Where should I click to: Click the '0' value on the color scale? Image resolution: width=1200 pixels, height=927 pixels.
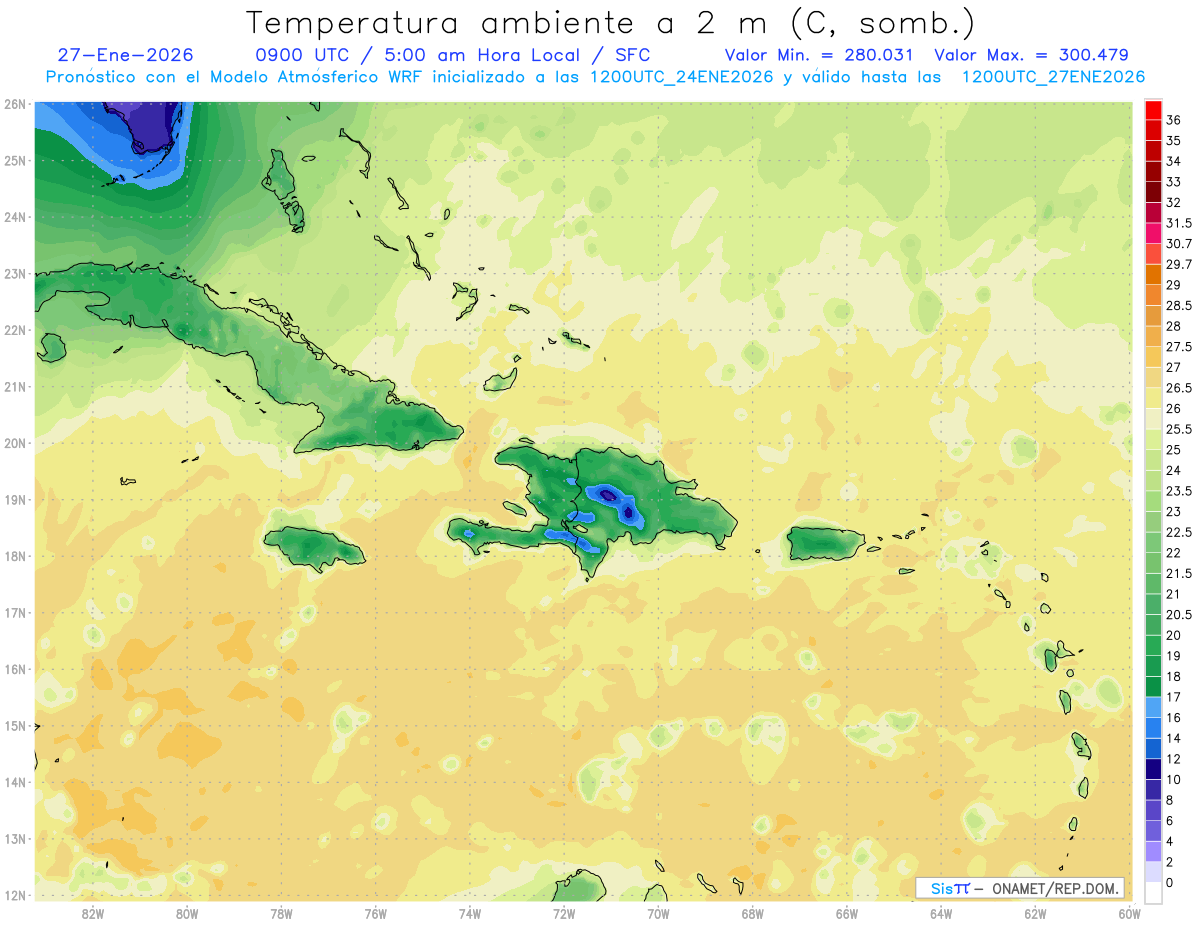pyautogui.click(x=1170, y=882)
